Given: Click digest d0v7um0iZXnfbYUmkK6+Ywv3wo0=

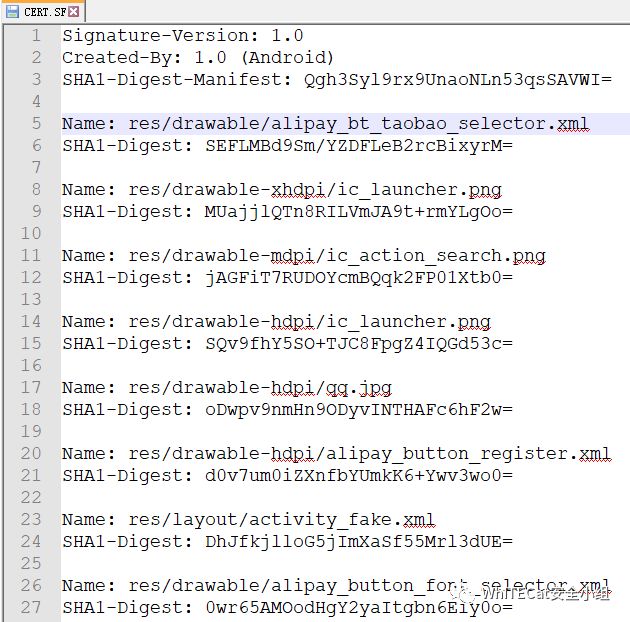Looking at the screenshot, I should tap(359, 476).
